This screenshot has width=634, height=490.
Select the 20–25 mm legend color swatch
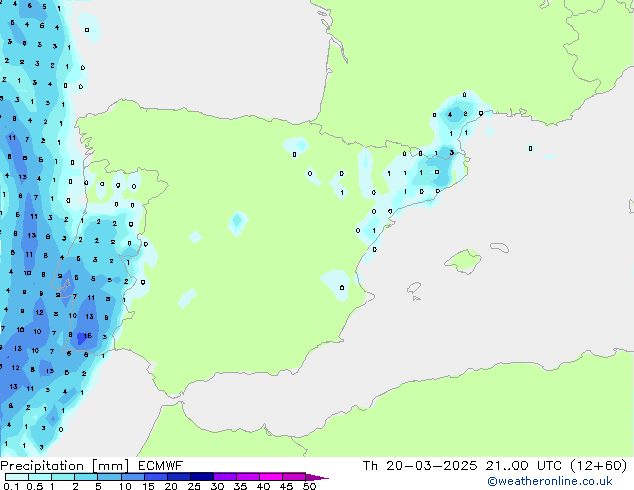[x=179, y=477]
